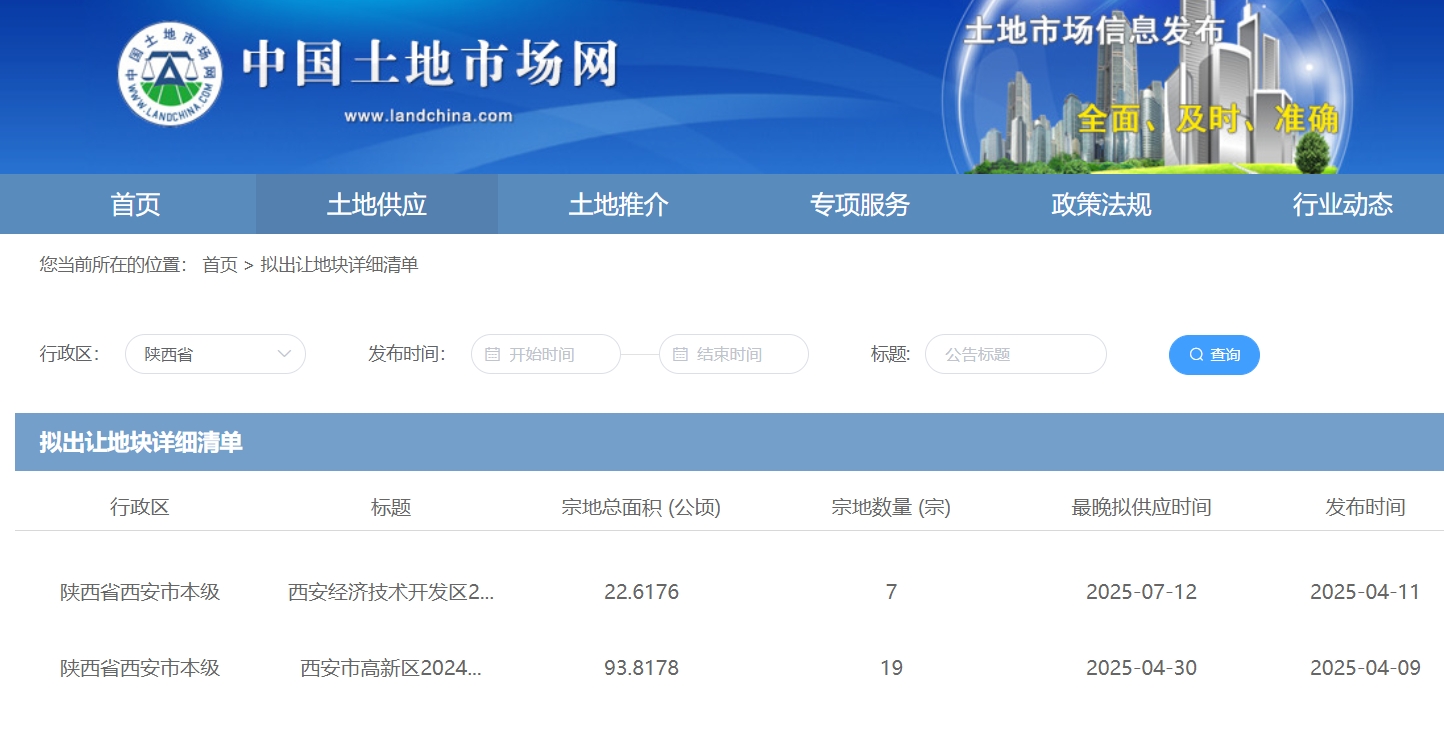Click the 拟出让地块详细清单 section header
The height and width of the screenshot is (730, 1444).
[x=729, y=442]
